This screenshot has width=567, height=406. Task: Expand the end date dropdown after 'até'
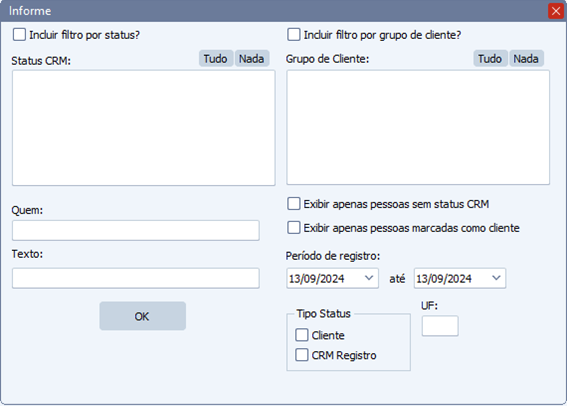pos(496,278)
